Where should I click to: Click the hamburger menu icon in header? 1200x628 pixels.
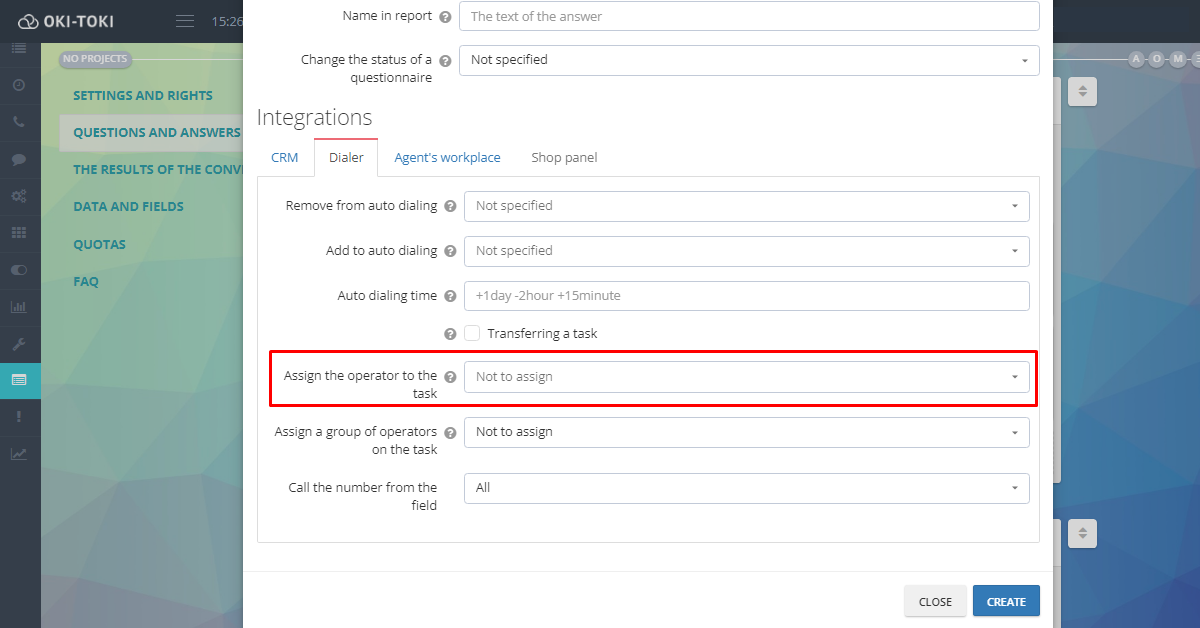click(185, 21)
